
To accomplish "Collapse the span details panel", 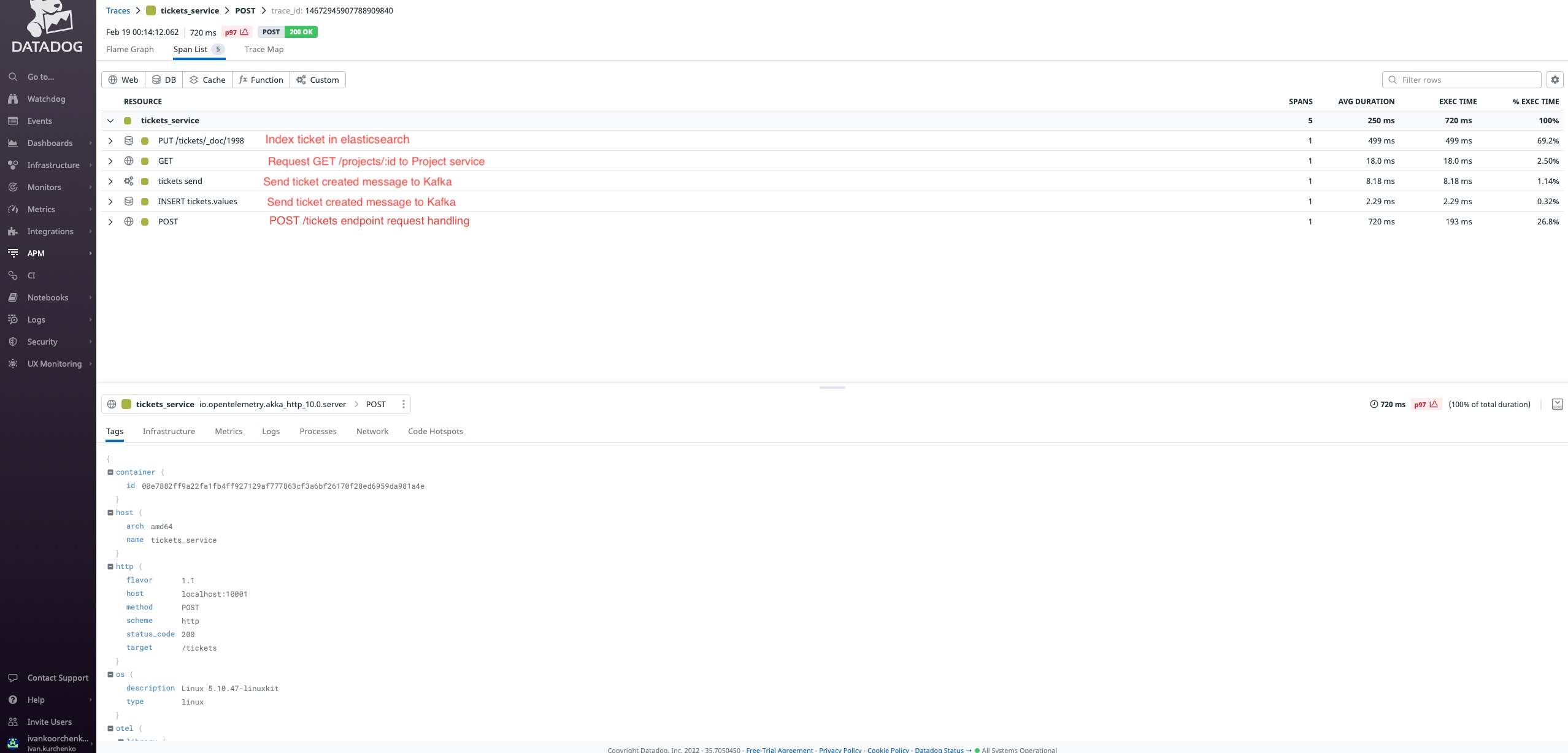I will click(x=1557, y=404).
